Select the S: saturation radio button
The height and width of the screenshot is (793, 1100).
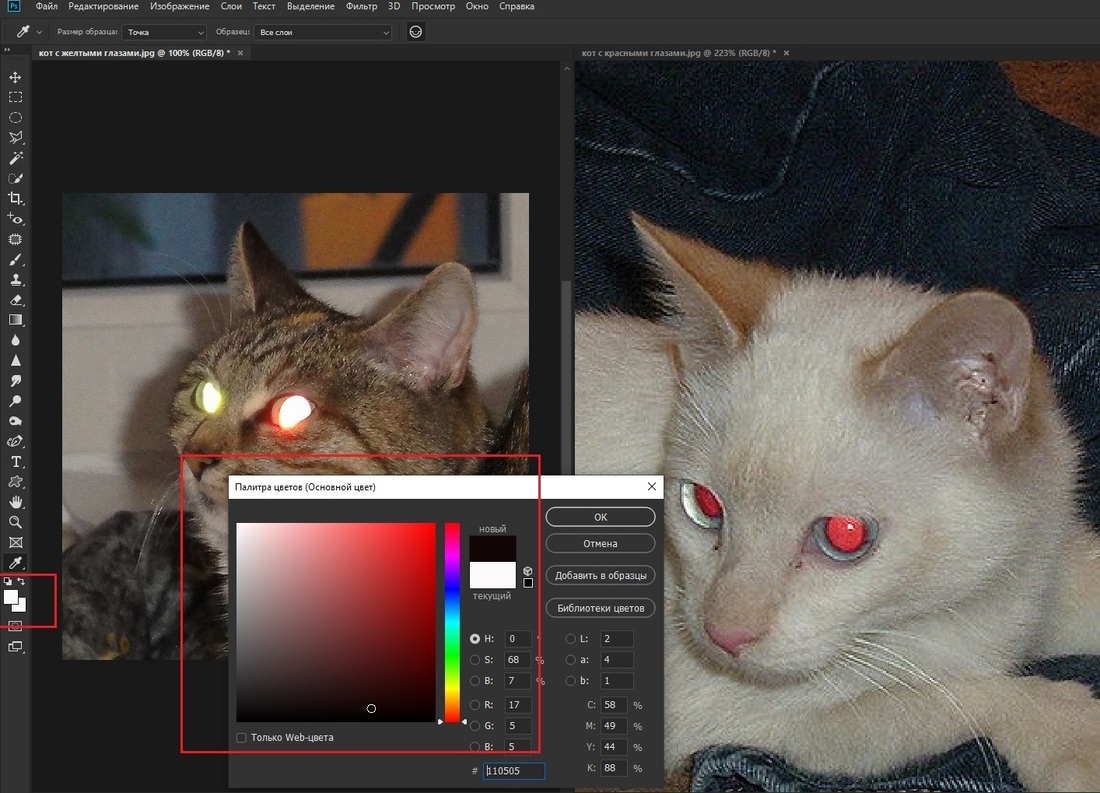click(x=475, y=660)
